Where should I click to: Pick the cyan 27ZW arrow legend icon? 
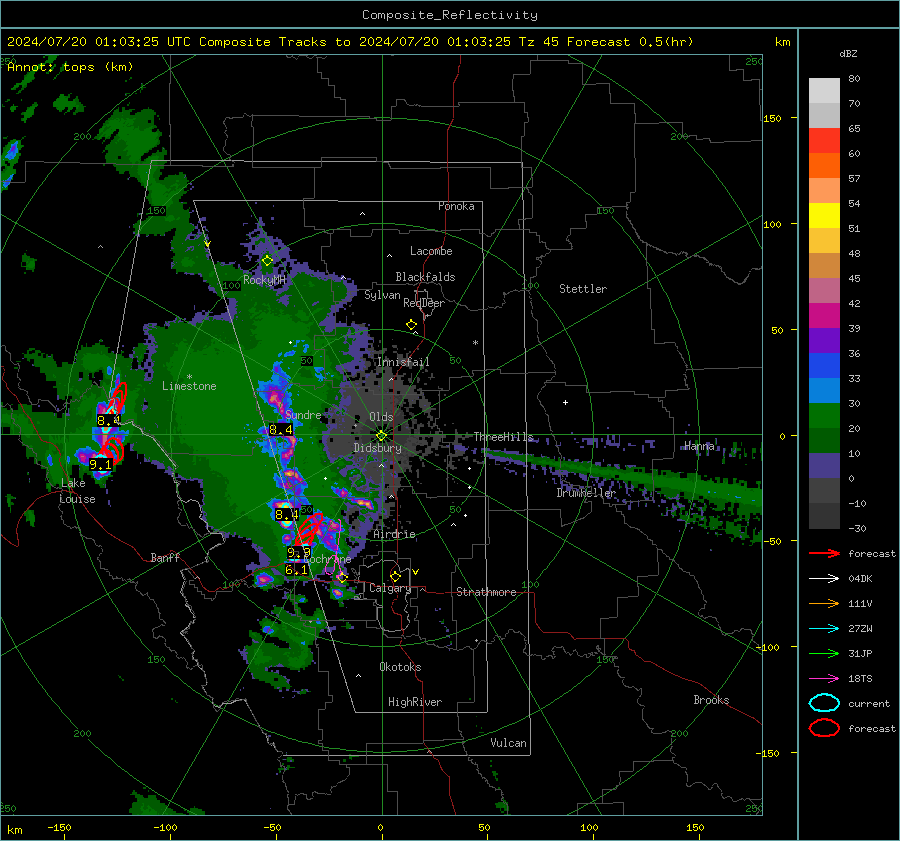click(824, 629)
